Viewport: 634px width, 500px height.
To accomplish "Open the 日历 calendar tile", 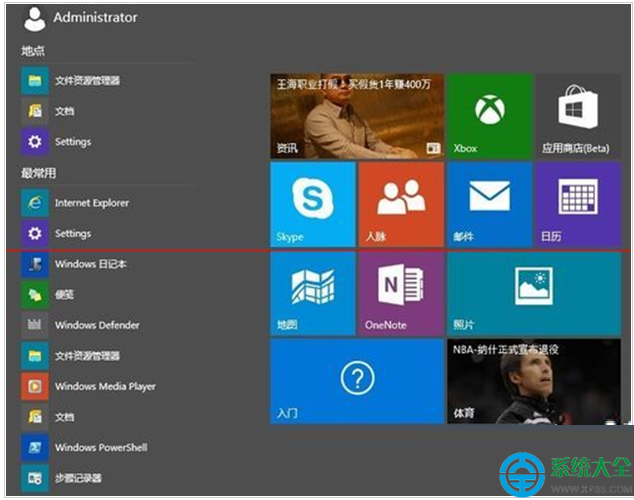I will click(x=578, y=205).
